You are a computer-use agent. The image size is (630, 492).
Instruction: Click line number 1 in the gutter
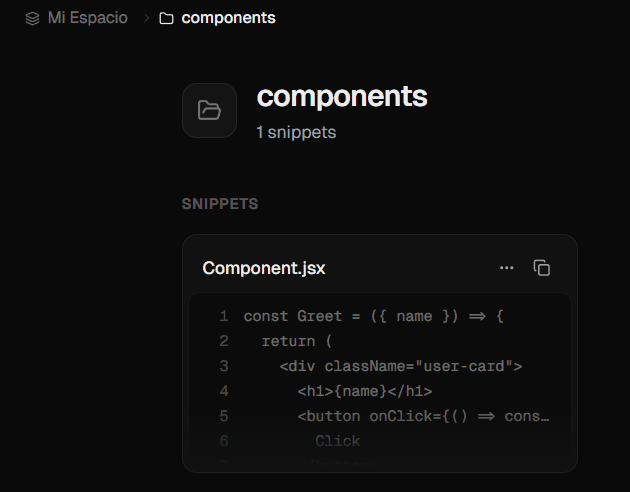(224, 316)
